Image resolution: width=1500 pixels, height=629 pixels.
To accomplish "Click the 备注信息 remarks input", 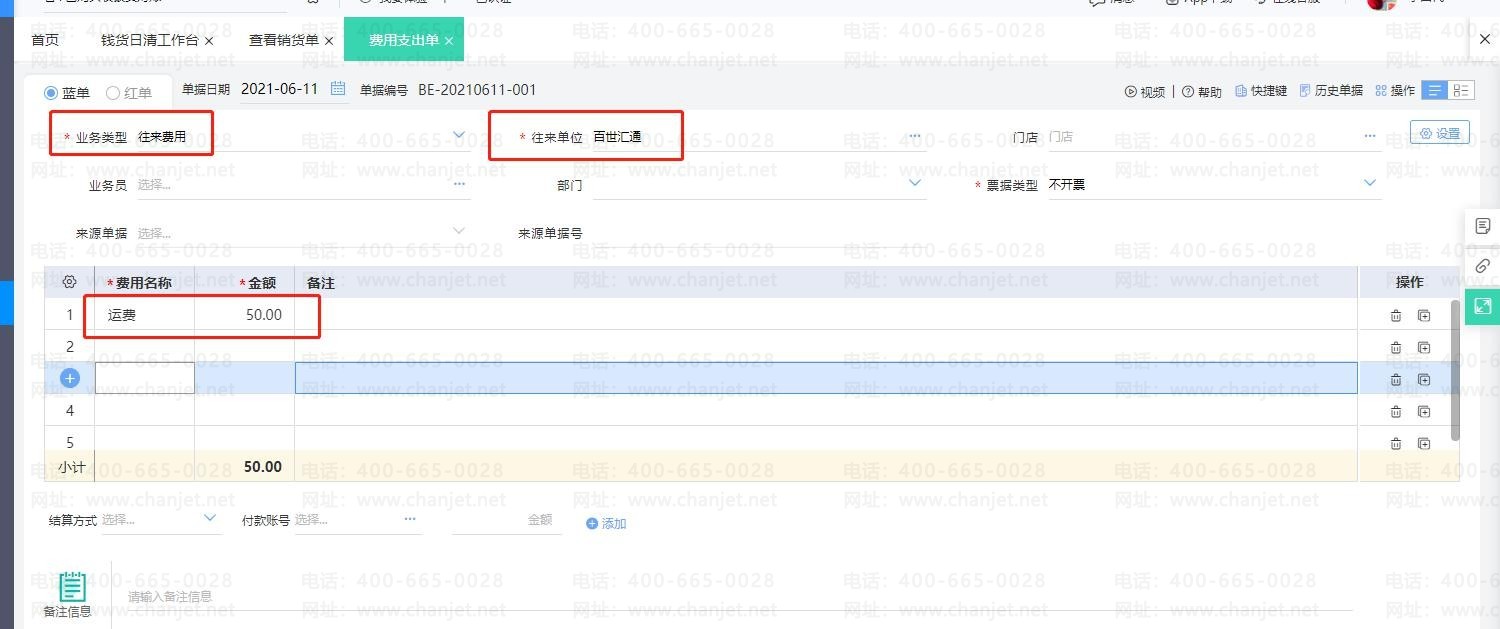I will point(740,597).
